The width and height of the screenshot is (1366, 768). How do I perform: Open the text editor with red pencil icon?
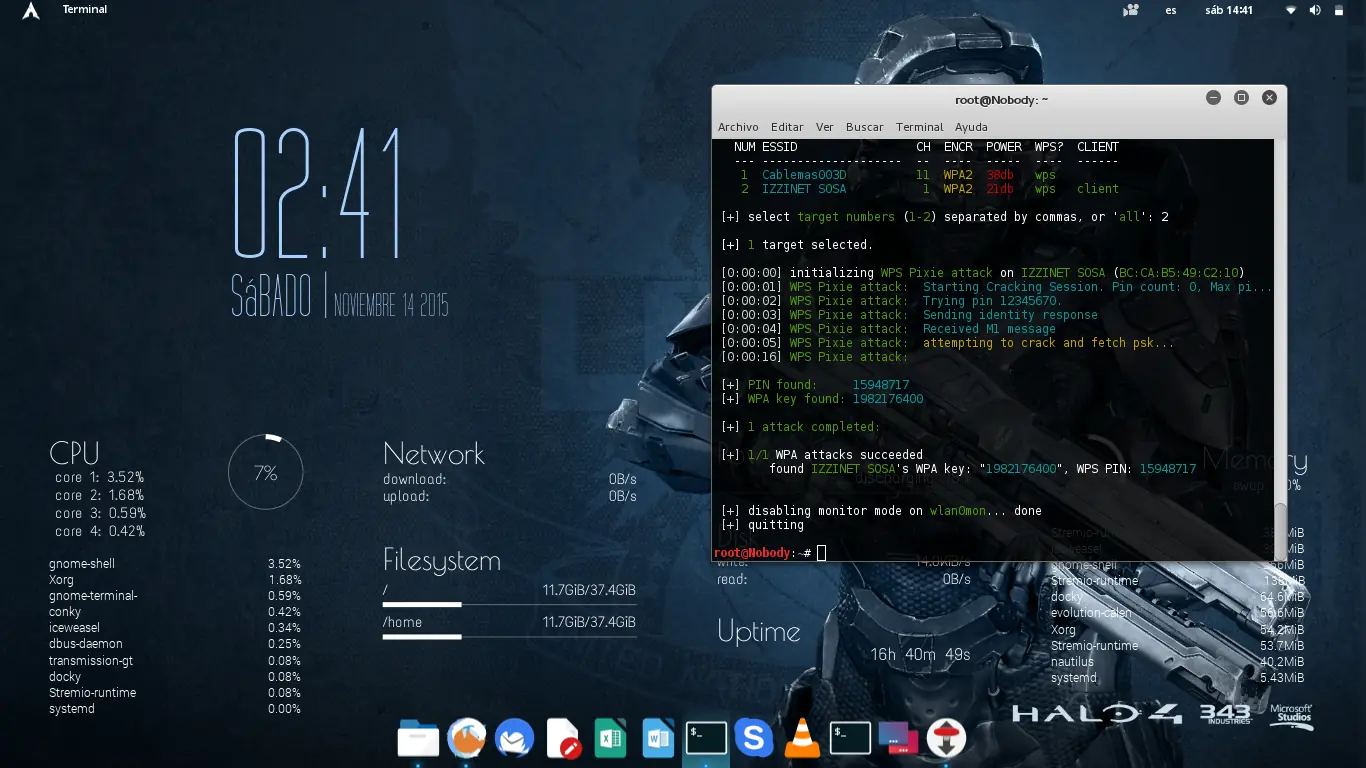pos(563,739)
